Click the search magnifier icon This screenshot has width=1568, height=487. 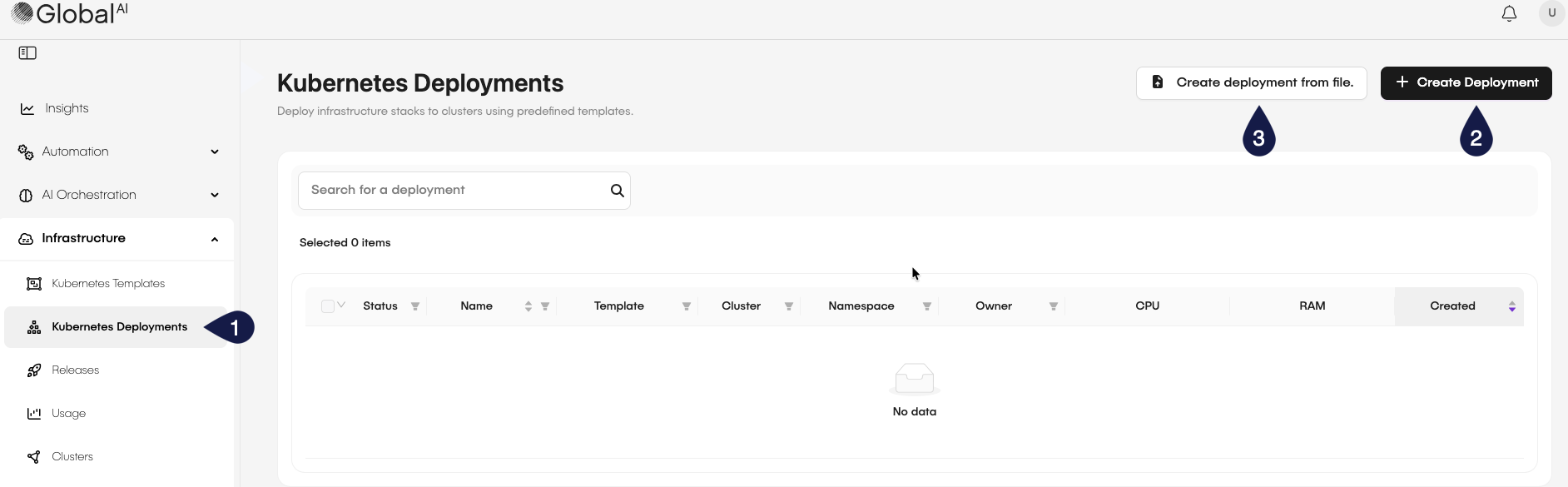617,191
